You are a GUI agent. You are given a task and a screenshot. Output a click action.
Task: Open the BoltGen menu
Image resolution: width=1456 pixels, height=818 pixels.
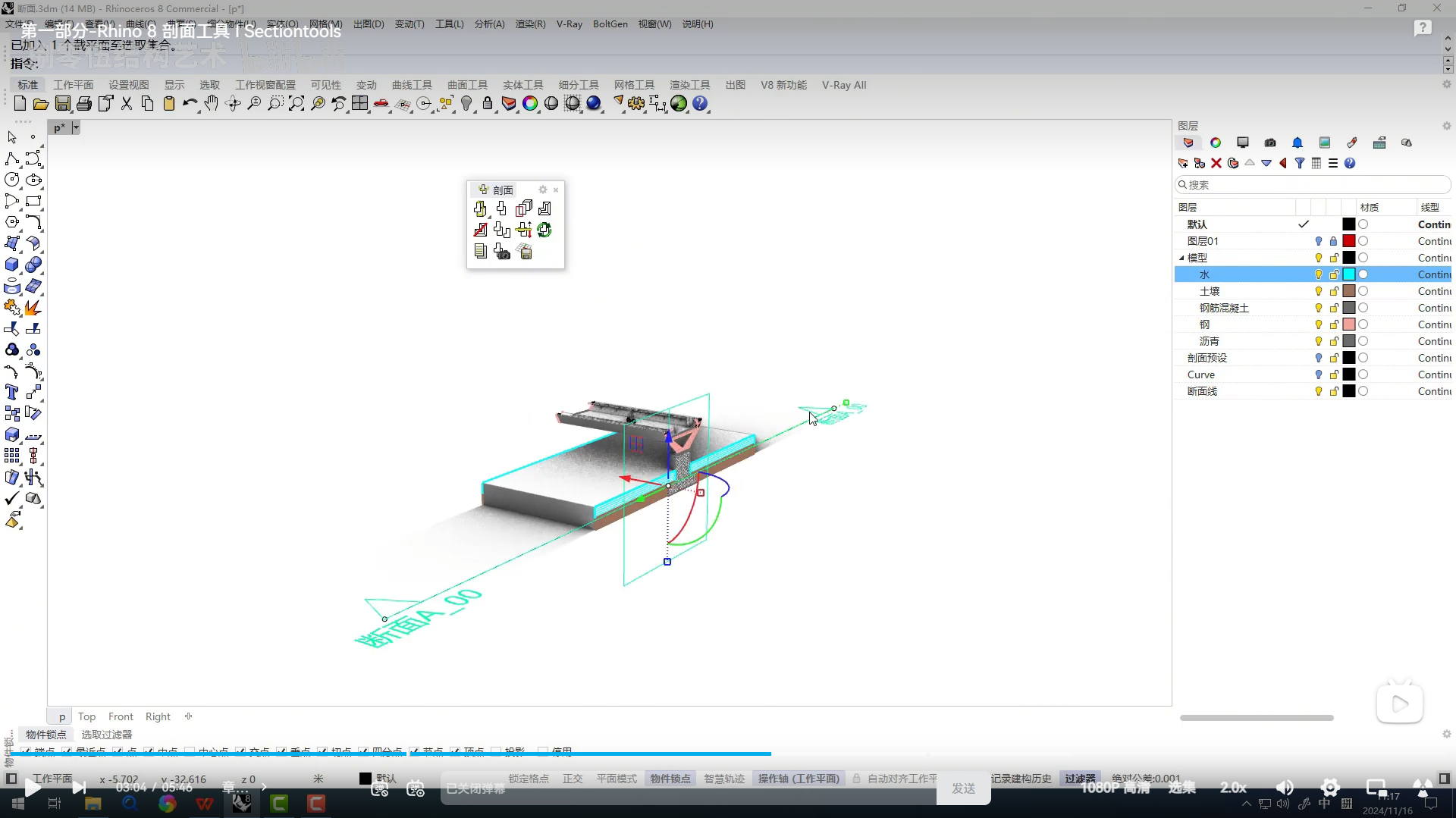click(610, 24)
